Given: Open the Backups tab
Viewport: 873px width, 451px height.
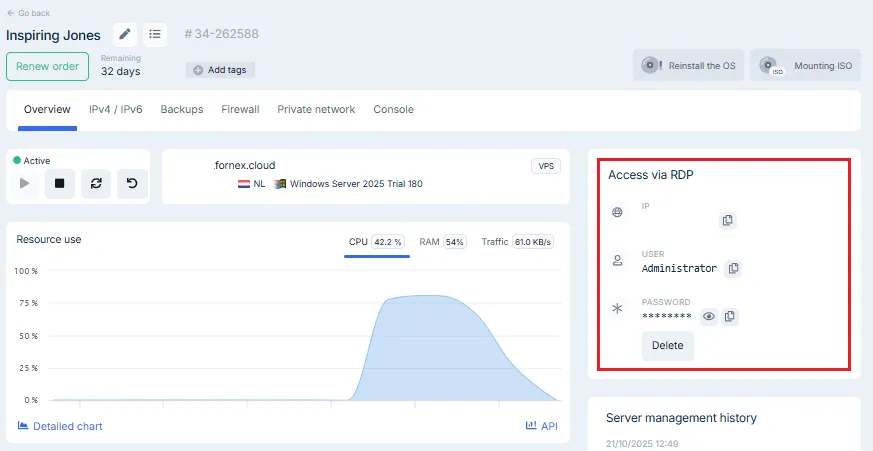Looking at the screenshot, I should point(182,109).
